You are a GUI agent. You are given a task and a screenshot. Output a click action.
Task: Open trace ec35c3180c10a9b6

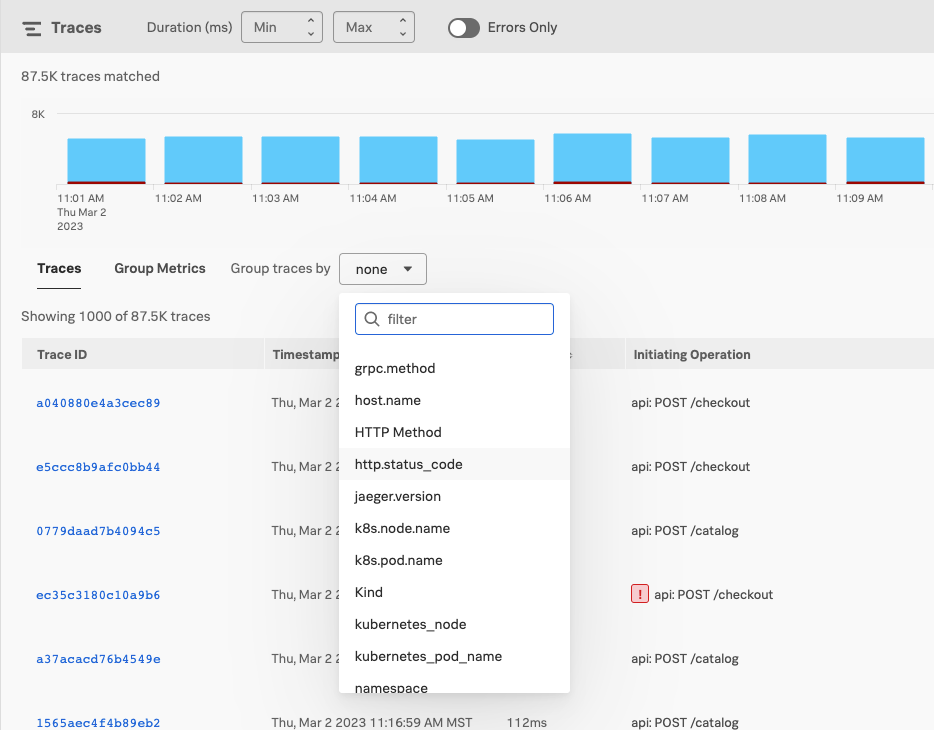click(x=98, y=595)
